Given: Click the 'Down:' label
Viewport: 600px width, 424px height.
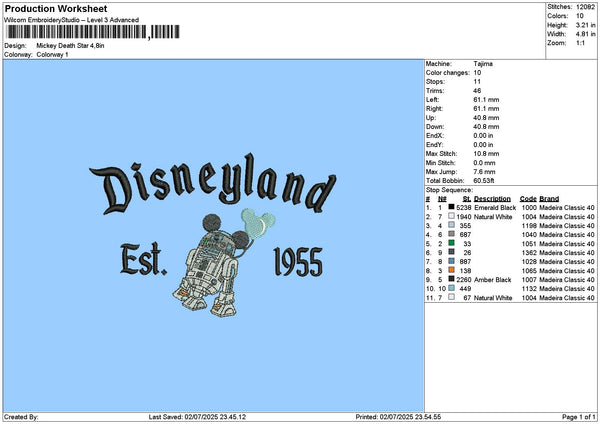Looking at the screenshot, I should tap(435, 127).
